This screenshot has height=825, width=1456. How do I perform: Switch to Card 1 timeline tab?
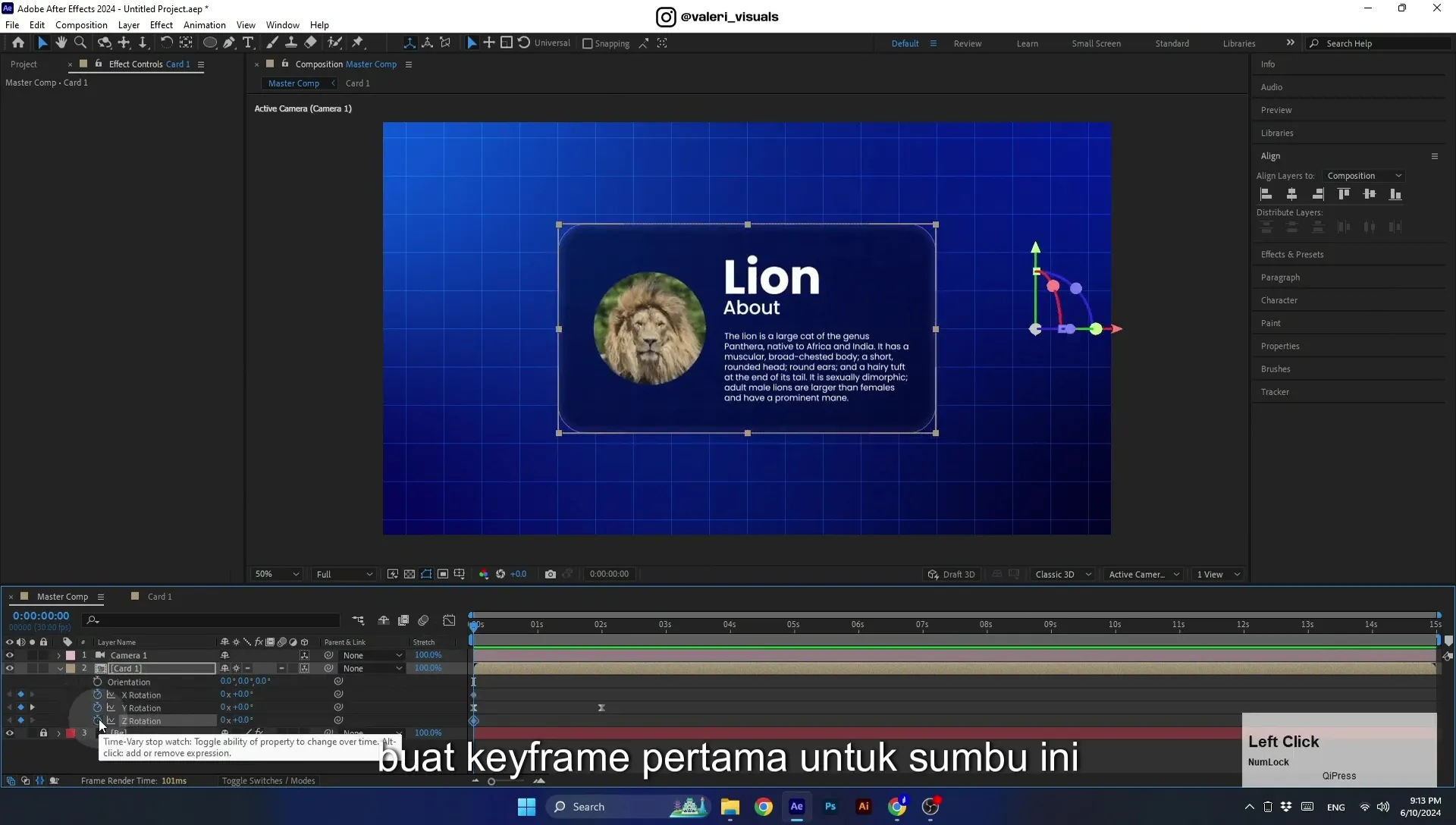click(159, 597)
